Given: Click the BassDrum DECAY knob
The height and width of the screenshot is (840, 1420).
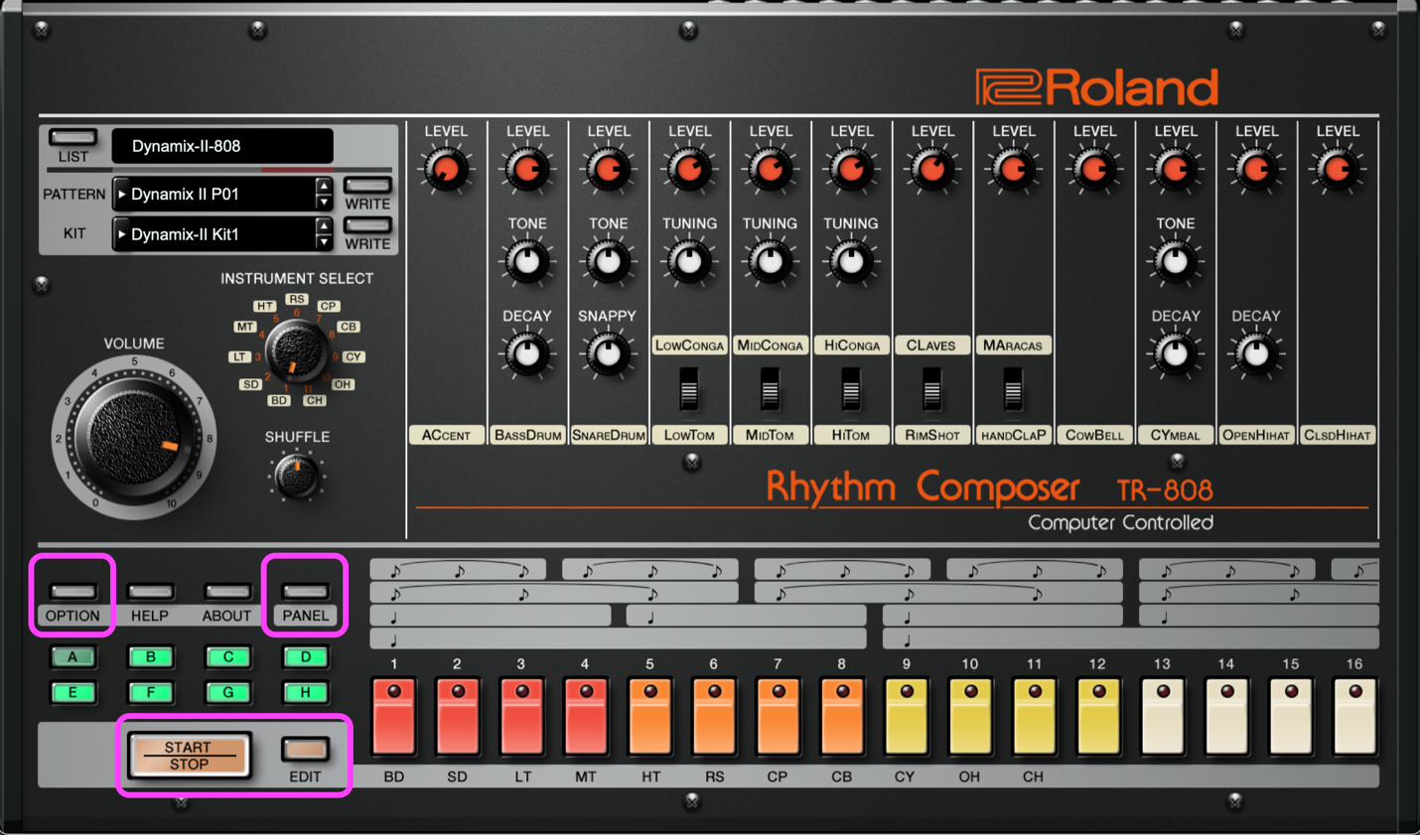Looking at the screenshot, I should point(527,354).
